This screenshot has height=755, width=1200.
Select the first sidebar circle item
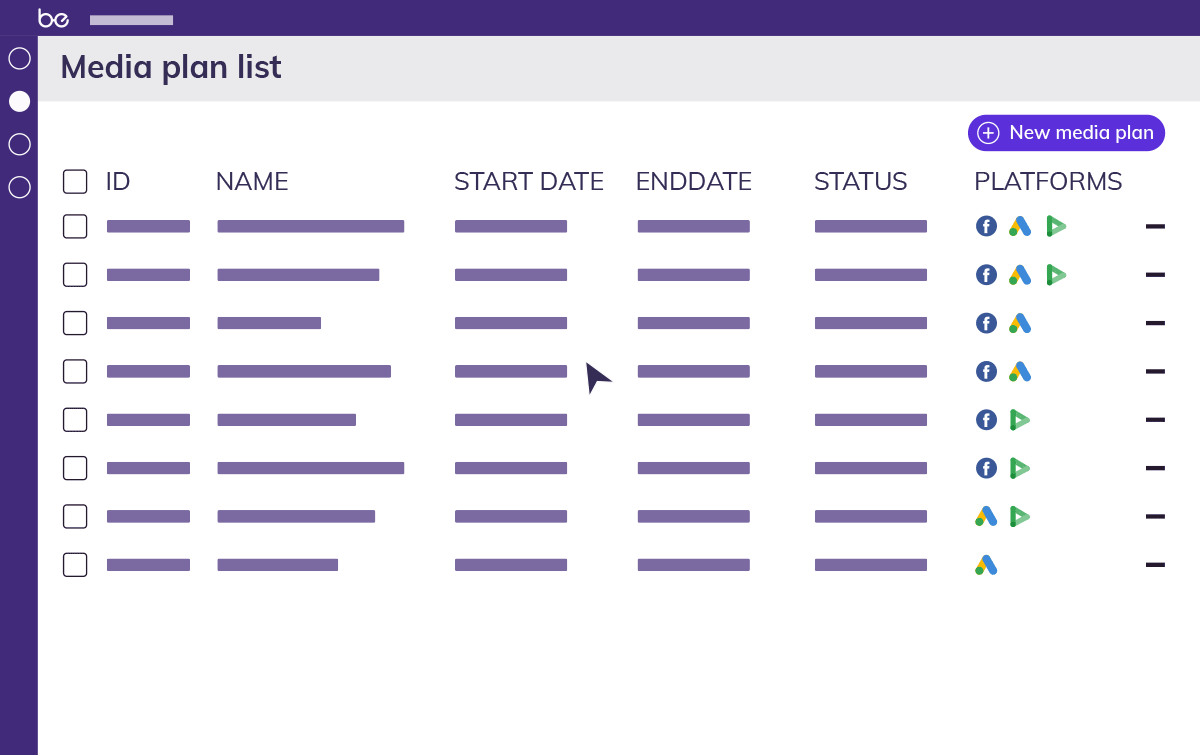click(19, 58)
